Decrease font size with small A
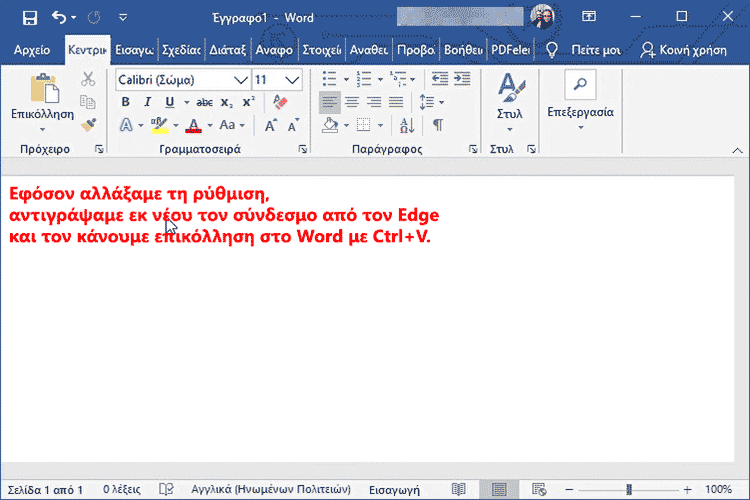The width and height of the screenshot is (750, 500). point(293,125)
